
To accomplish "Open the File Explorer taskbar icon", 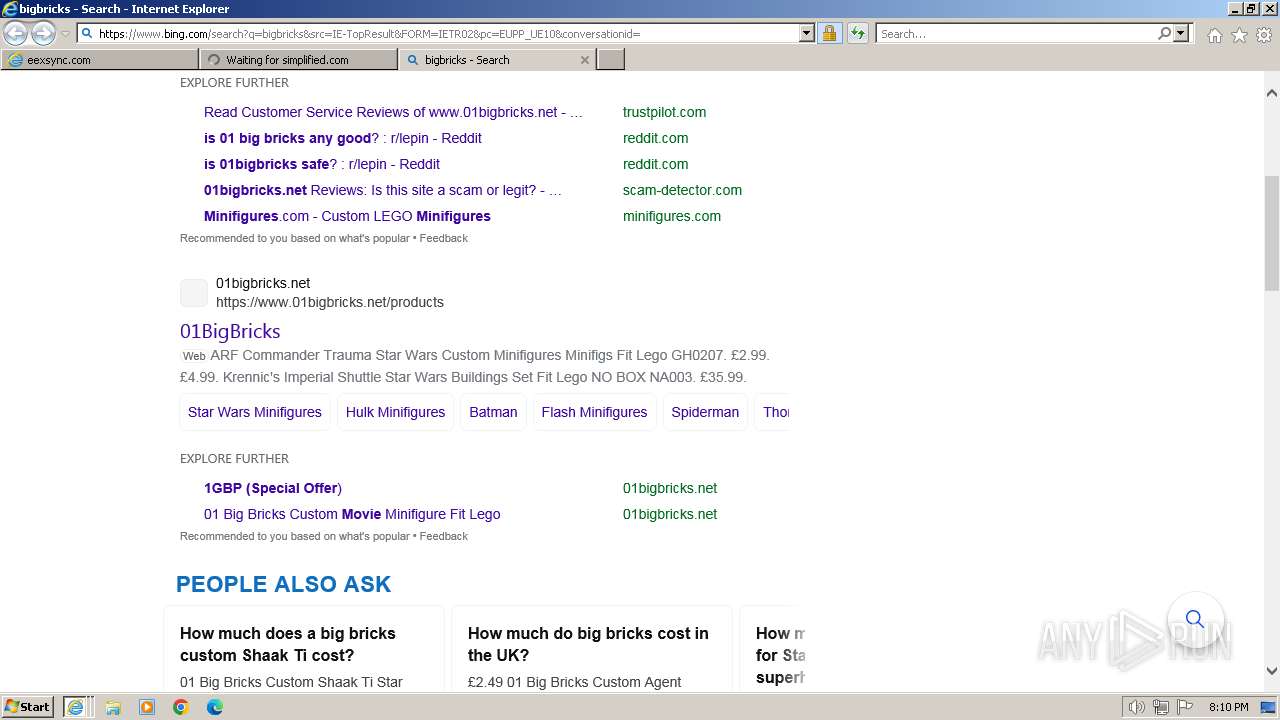I will [x=113, y=707].
